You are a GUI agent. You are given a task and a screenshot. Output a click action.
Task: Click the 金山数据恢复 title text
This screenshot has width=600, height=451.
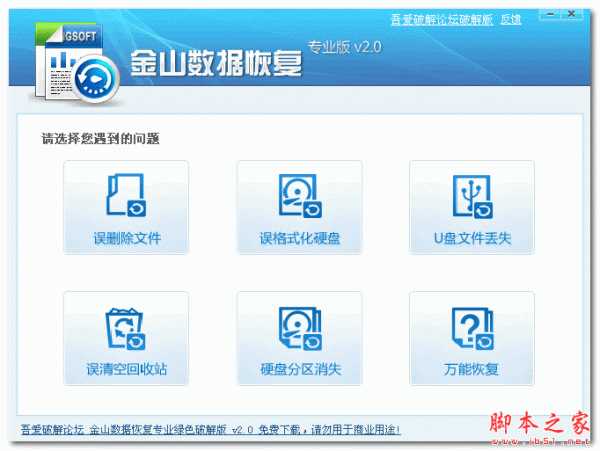coord(216,63)
